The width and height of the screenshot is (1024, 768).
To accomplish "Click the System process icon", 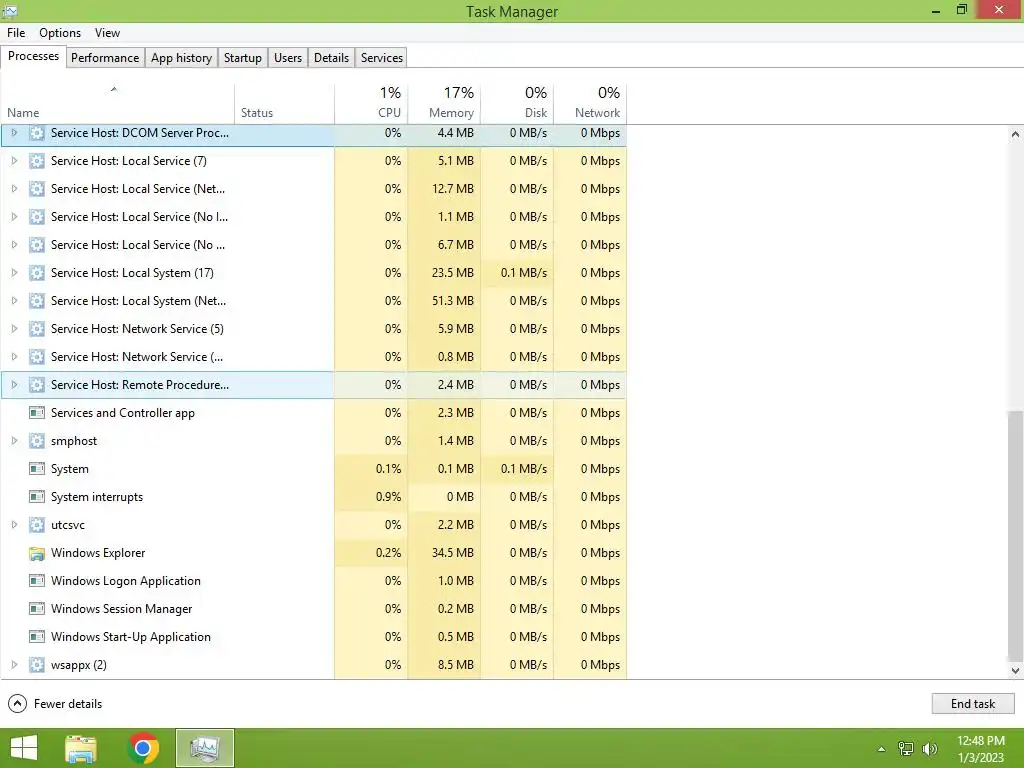I will (x=37, y=469).
